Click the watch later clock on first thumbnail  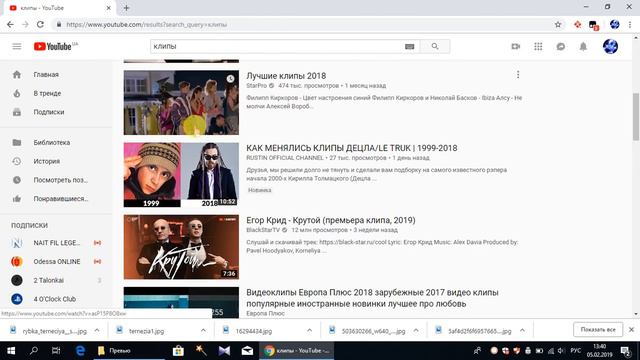231,79
